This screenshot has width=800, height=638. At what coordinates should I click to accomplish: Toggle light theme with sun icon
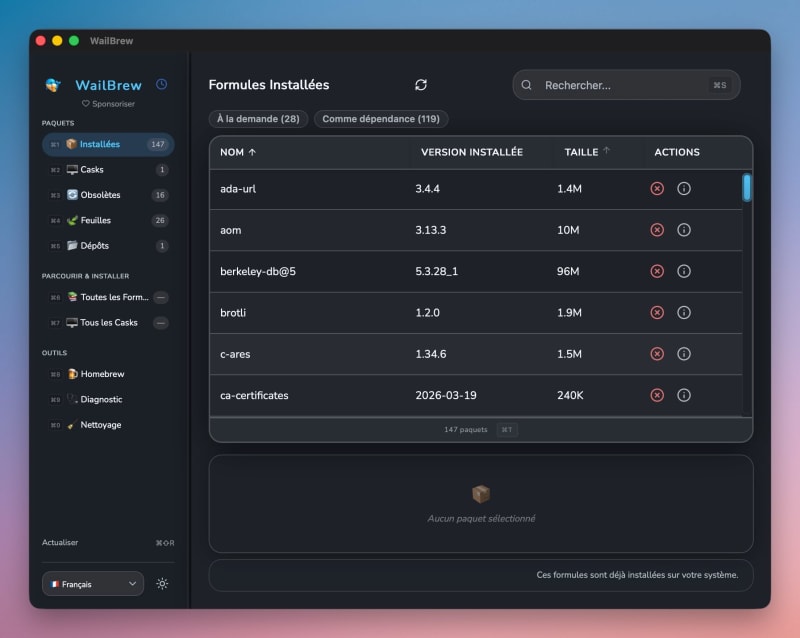[162, 584]
